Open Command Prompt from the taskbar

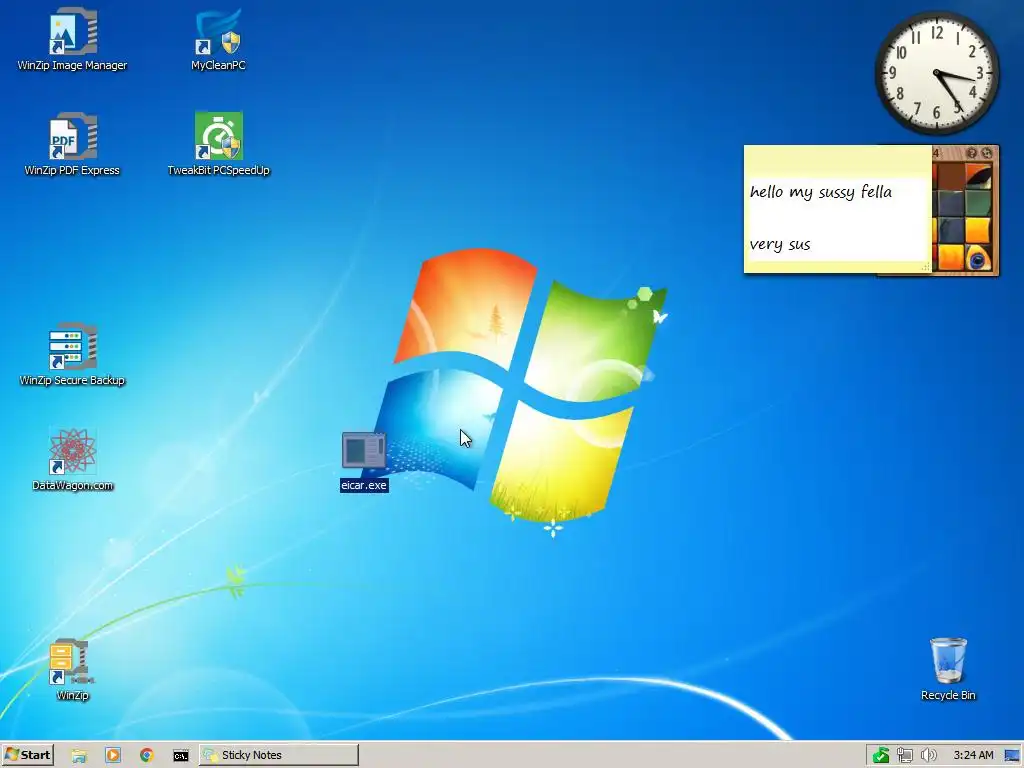pos(181,756)
